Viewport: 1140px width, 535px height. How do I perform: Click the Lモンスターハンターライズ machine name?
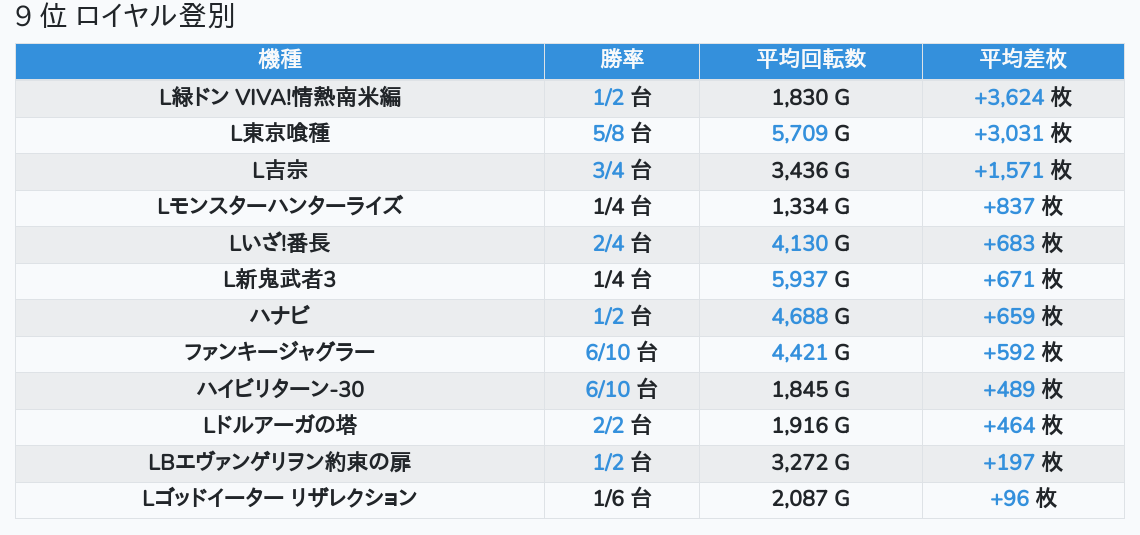pyautogui.click(x=280, y=206)
